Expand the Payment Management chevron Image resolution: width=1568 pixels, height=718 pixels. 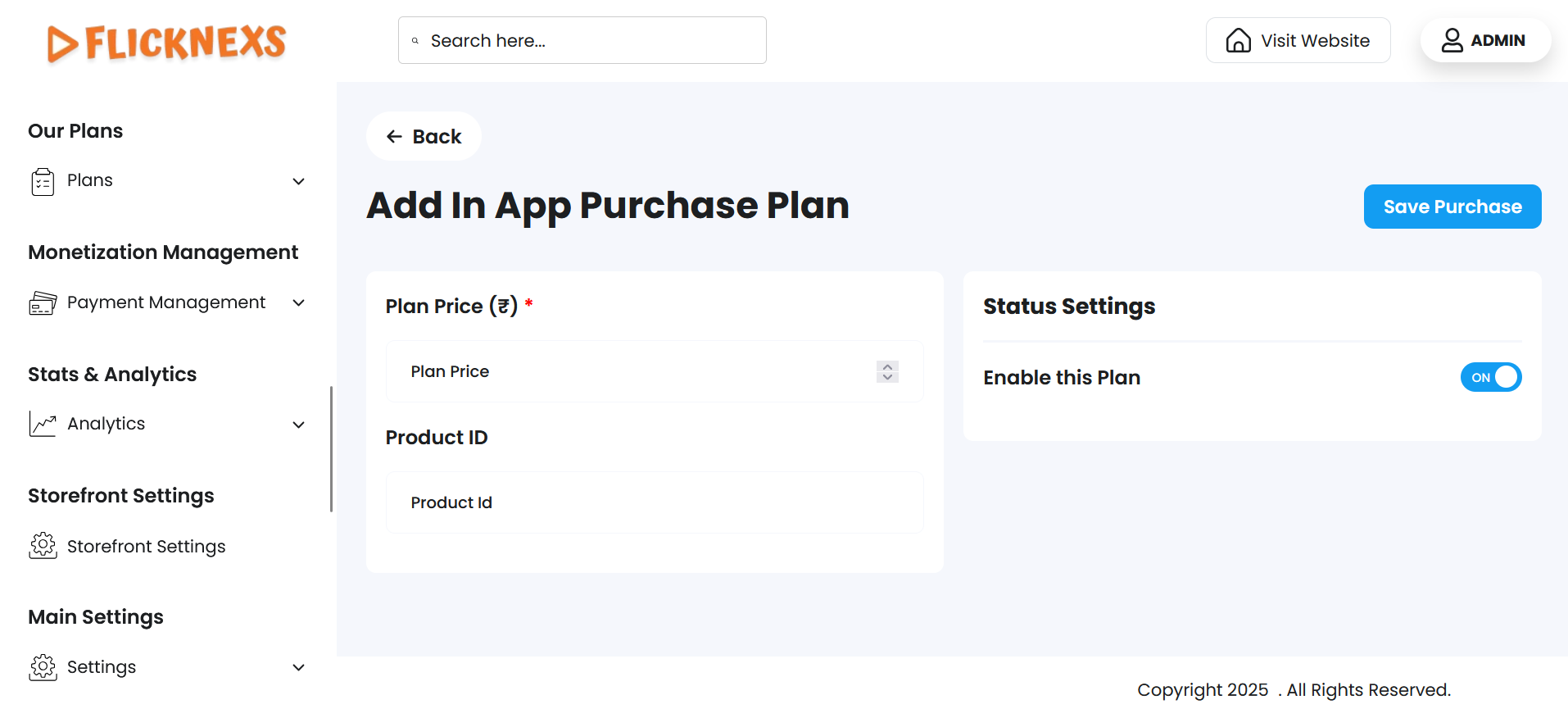pos(299,303)
